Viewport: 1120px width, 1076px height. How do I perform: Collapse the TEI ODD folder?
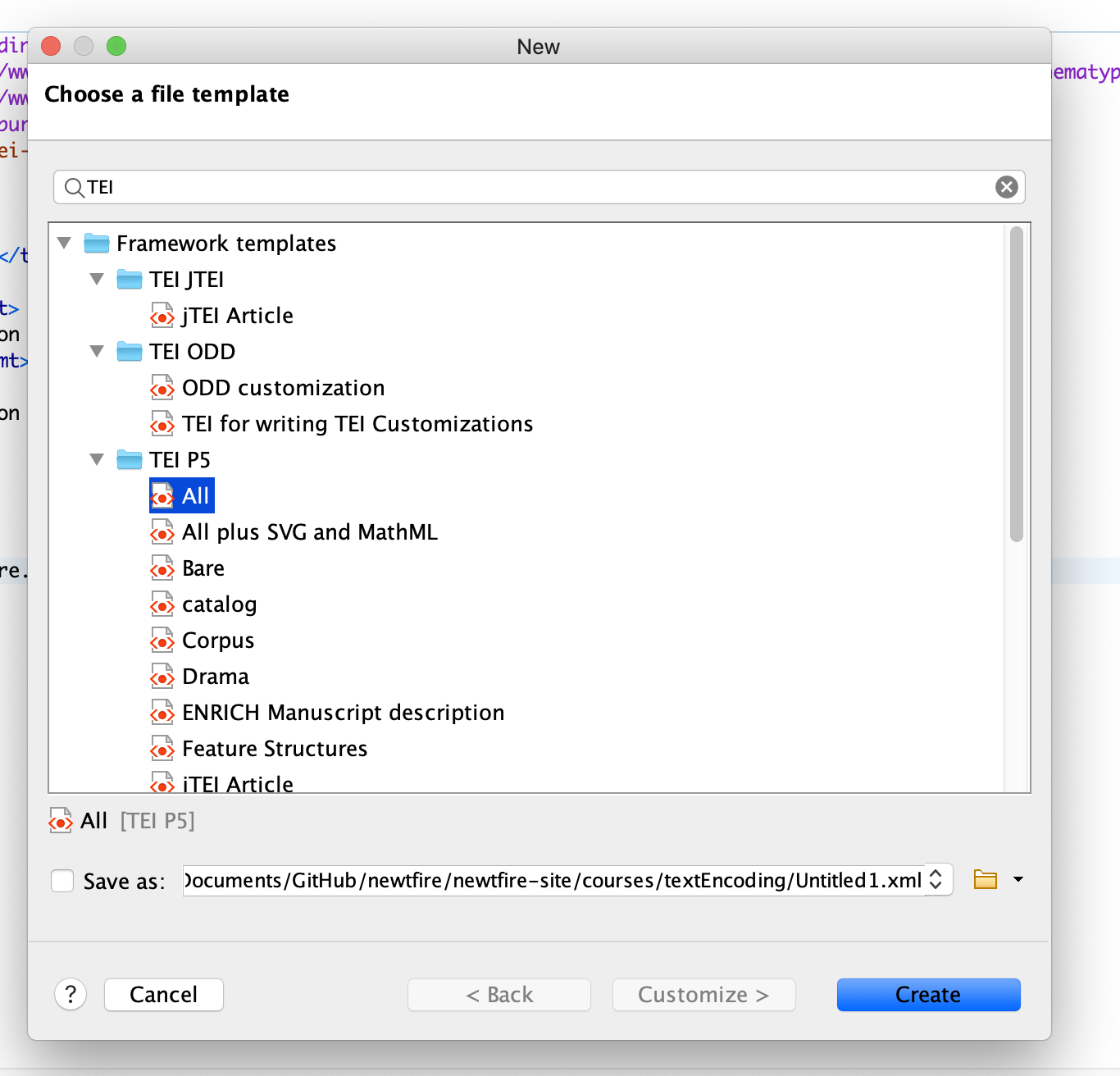pyautogui.click(x=97, y=351)
